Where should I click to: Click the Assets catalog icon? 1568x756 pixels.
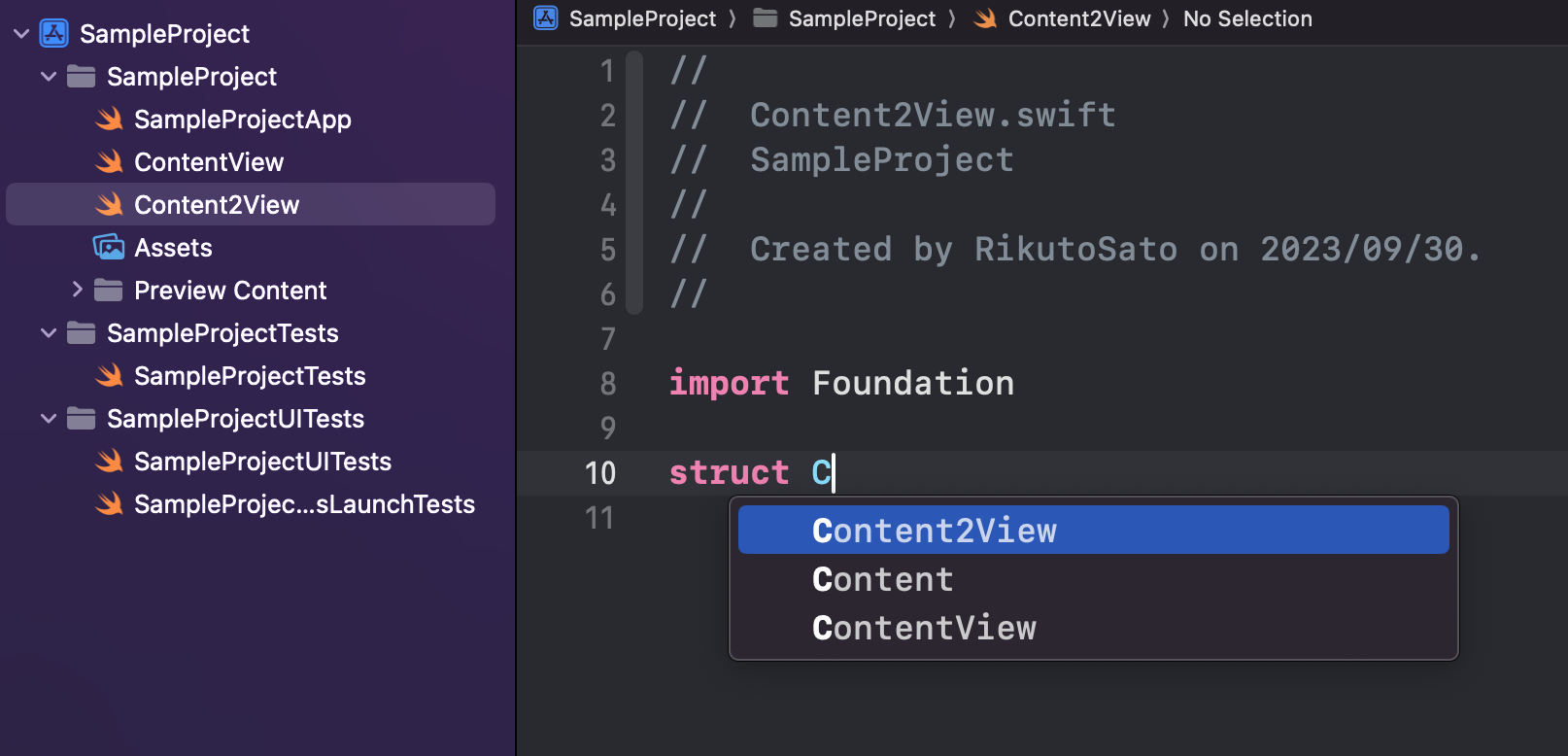coord(109,247)
